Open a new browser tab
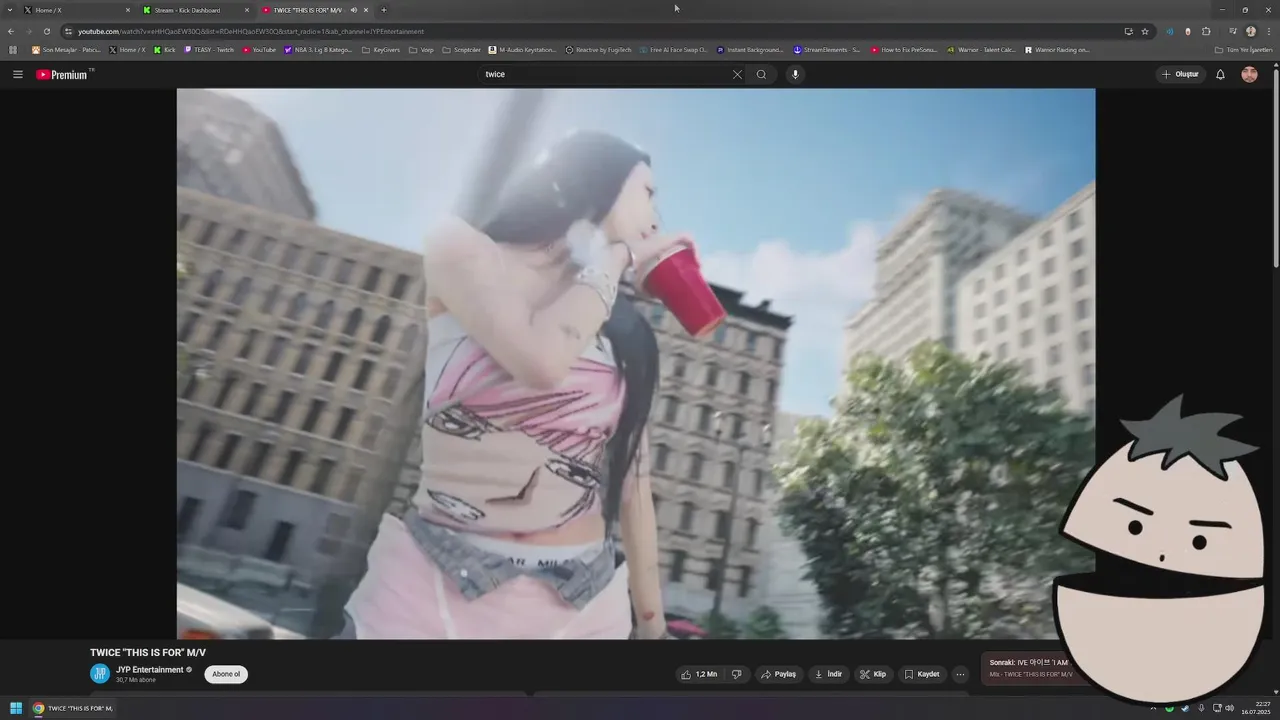Image resolution: width=1280 pixels, height=720 pixels. pyautogui.click(x=384, y=10)
